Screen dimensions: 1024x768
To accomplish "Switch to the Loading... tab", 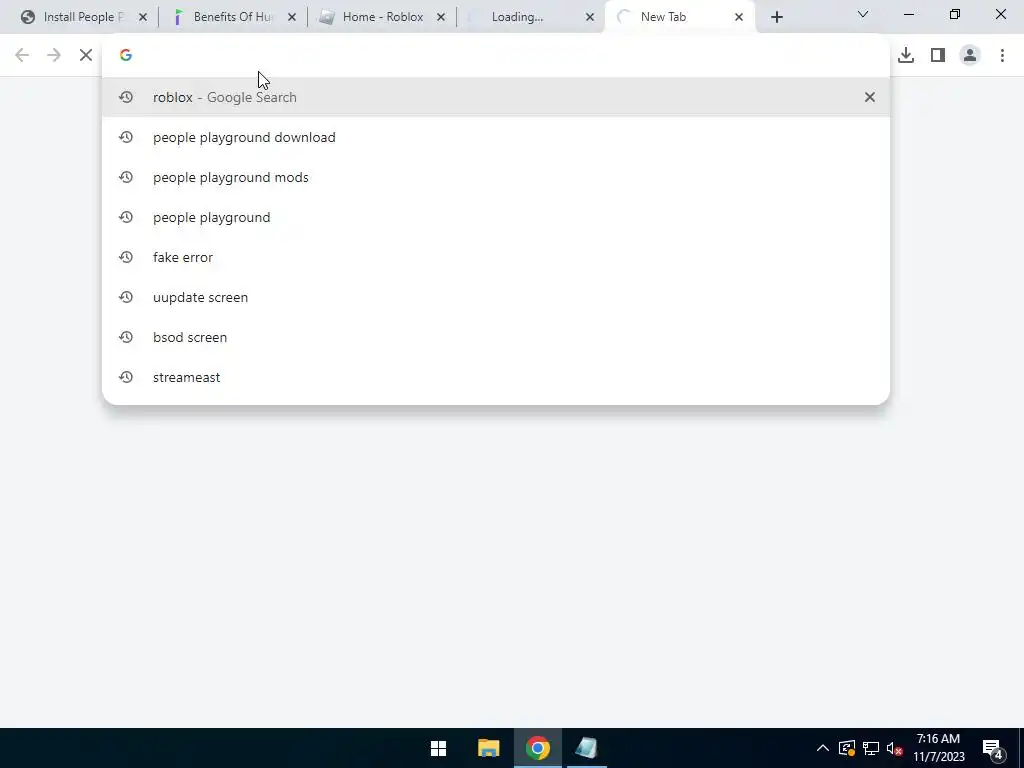I will coord(532,17).
